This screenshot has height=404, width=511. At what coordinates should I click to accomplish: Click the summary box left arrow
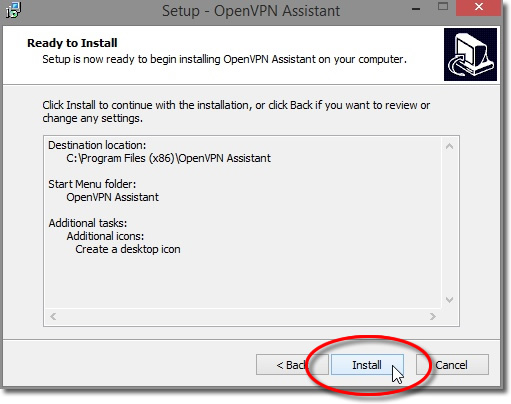point(53,316)
